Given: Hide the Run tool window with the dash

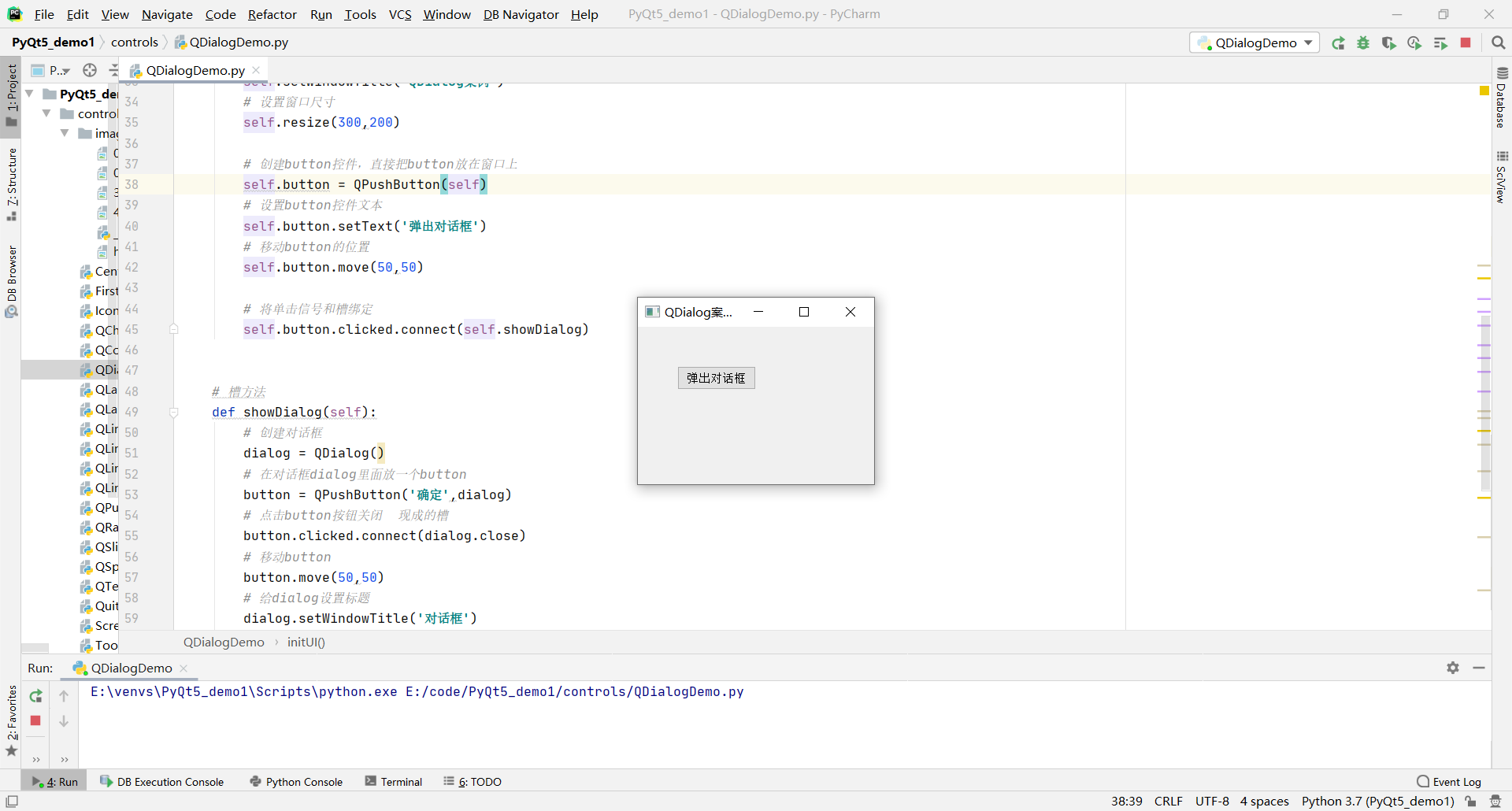Looking at the screenshot, I should click(x=1479, y=668).
